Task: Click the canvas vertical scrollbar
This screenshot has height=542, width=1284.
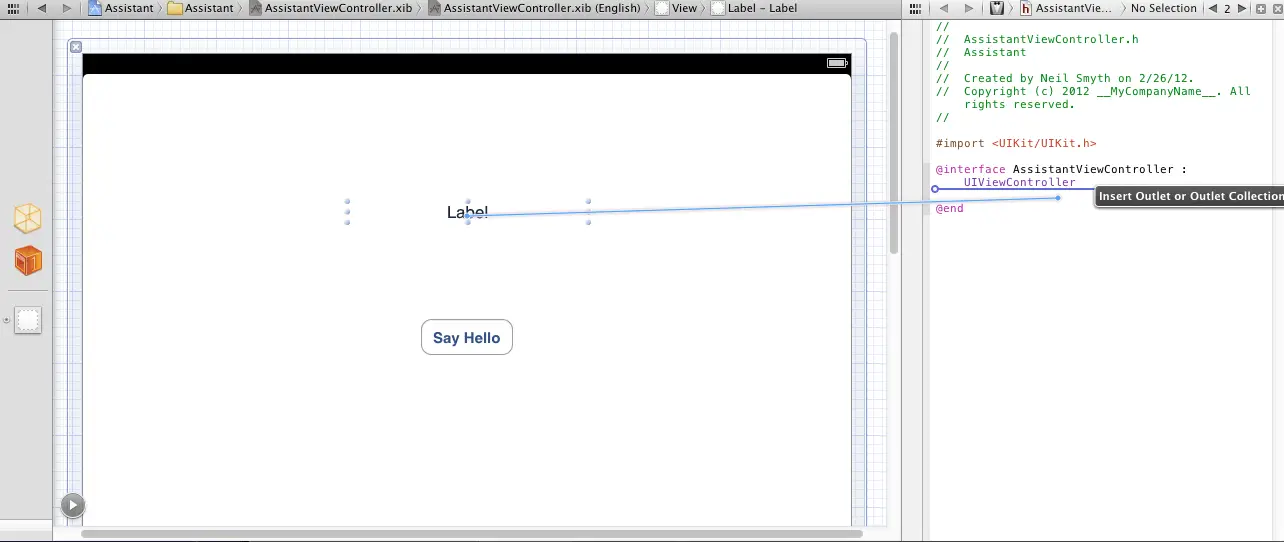Action: point(893,150)
